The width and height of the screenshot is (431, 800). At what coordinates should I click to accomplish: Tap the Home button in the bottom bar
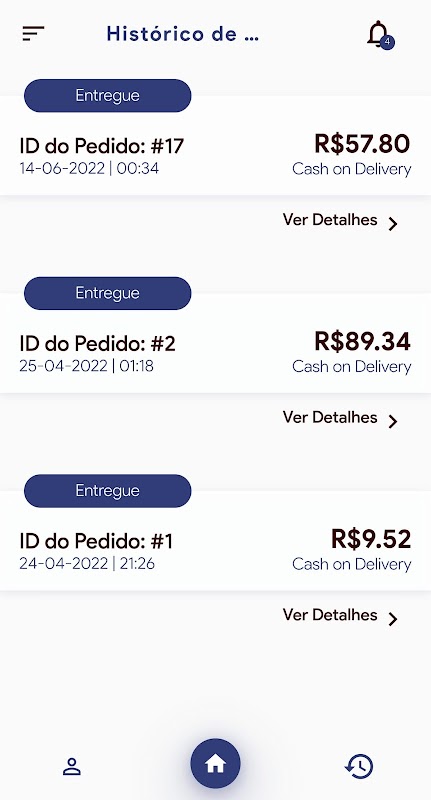[x=215, y=764]
